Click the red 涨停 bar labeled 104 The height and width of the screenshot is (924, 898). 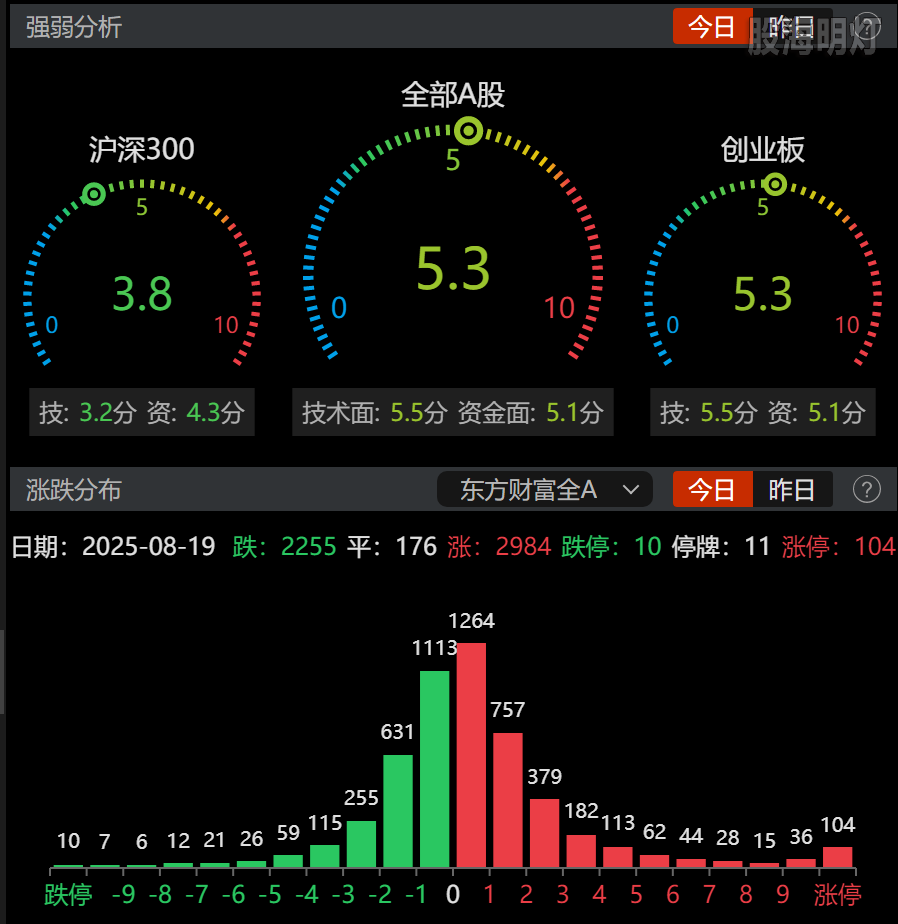coord(837,857)
